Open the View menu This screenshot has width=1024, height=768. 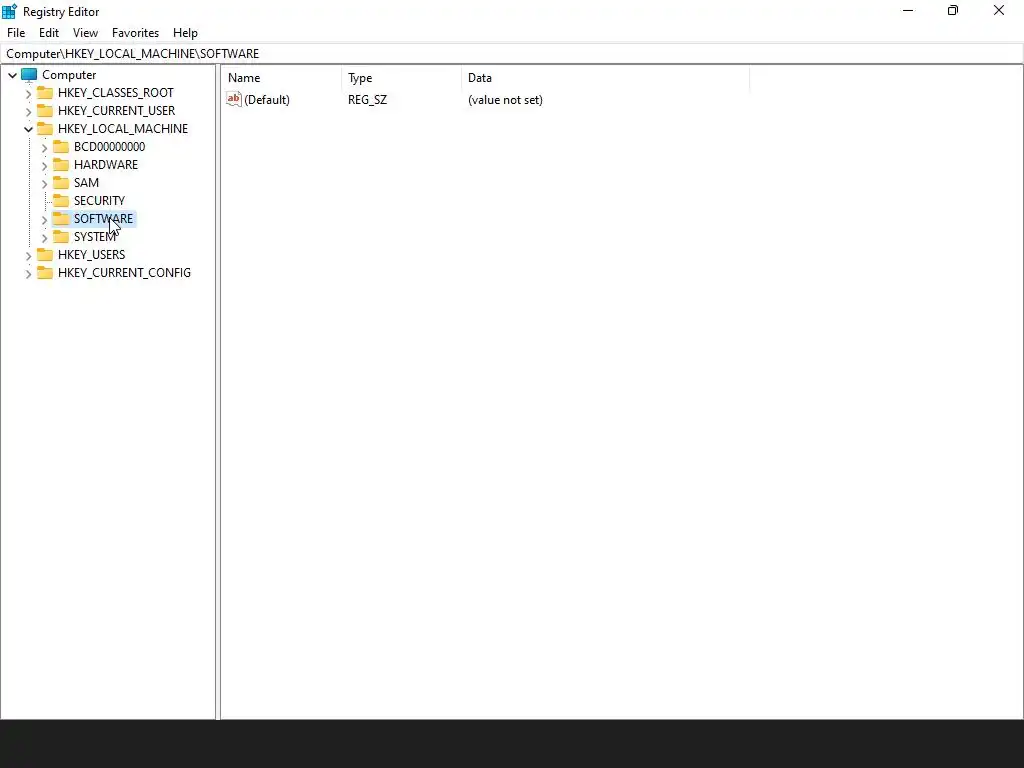coord(85,33)
